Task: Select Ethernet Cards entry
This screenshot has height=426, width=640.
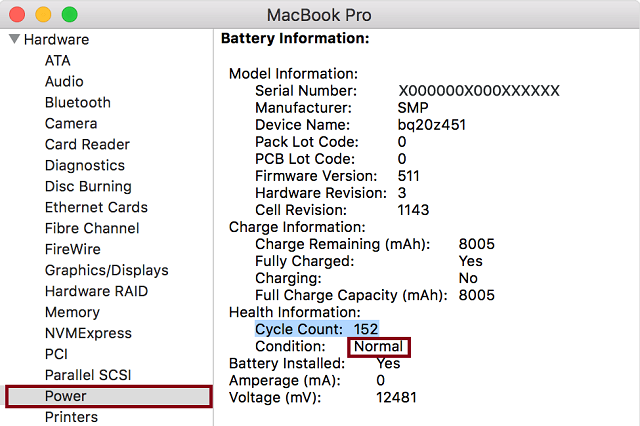Action: coord(96,207)
